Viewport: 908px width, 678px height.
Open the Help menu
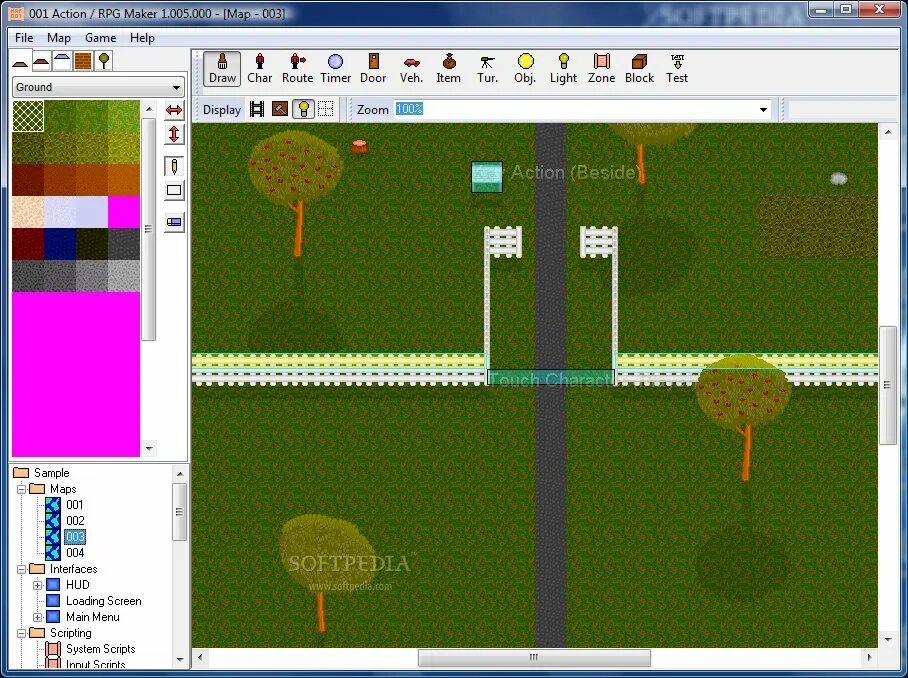coord(142,38)
